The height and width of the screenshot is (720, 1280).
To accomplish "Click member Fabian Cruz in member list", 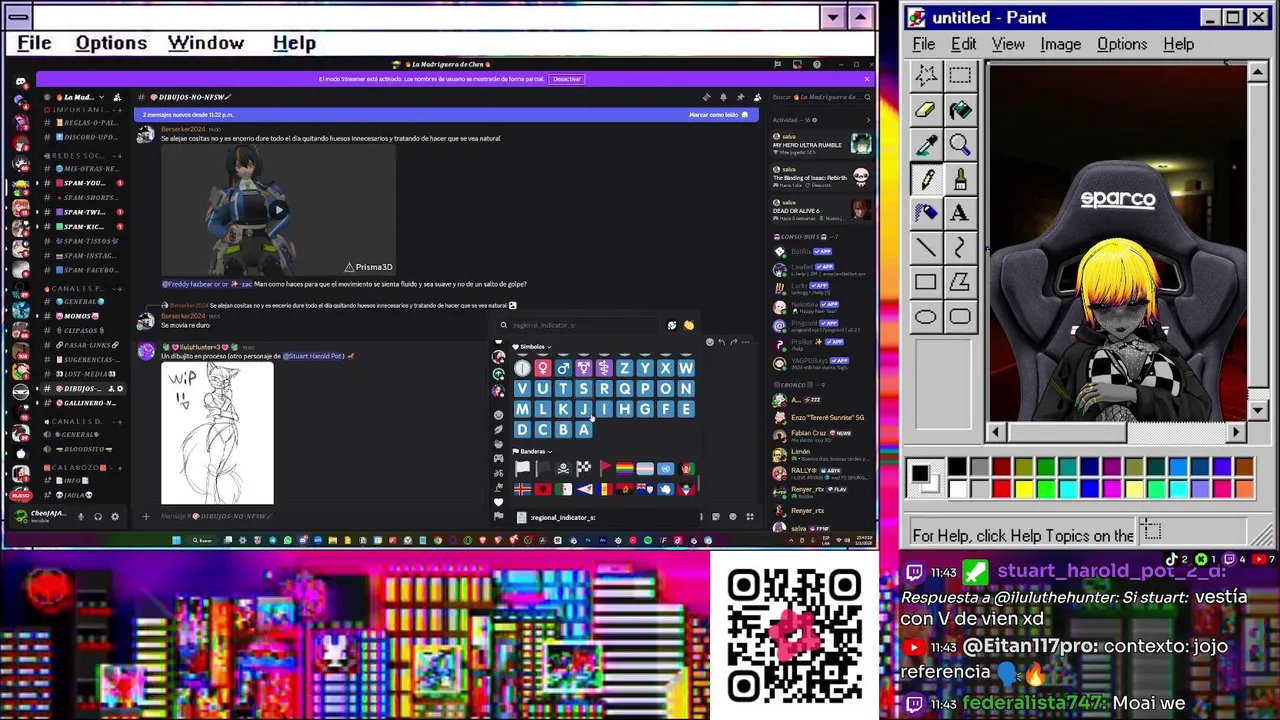I will (x=820, y=435).
